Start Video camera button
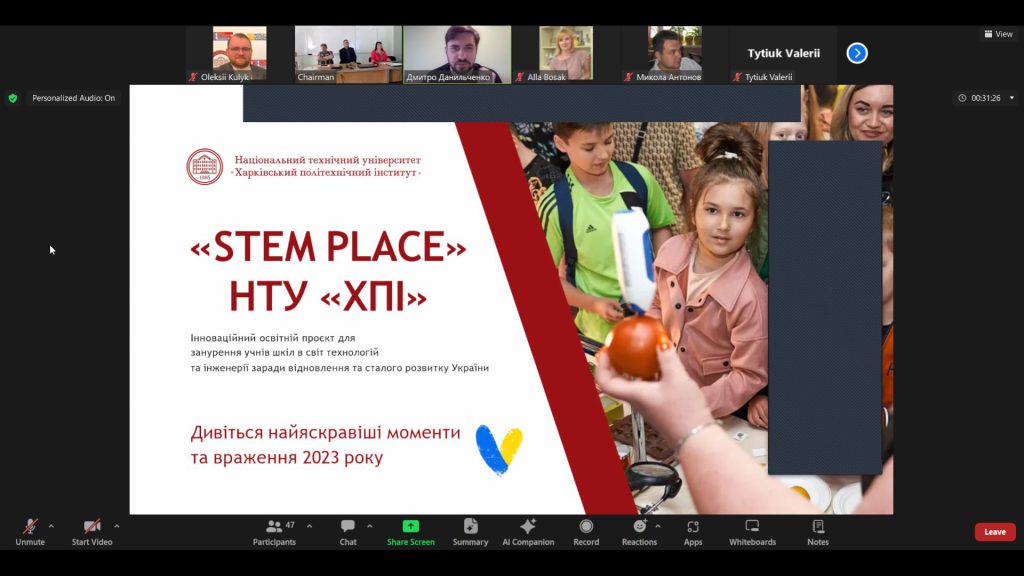The height and width of the screenshot is (576, 1024). [x=92, y=532]
